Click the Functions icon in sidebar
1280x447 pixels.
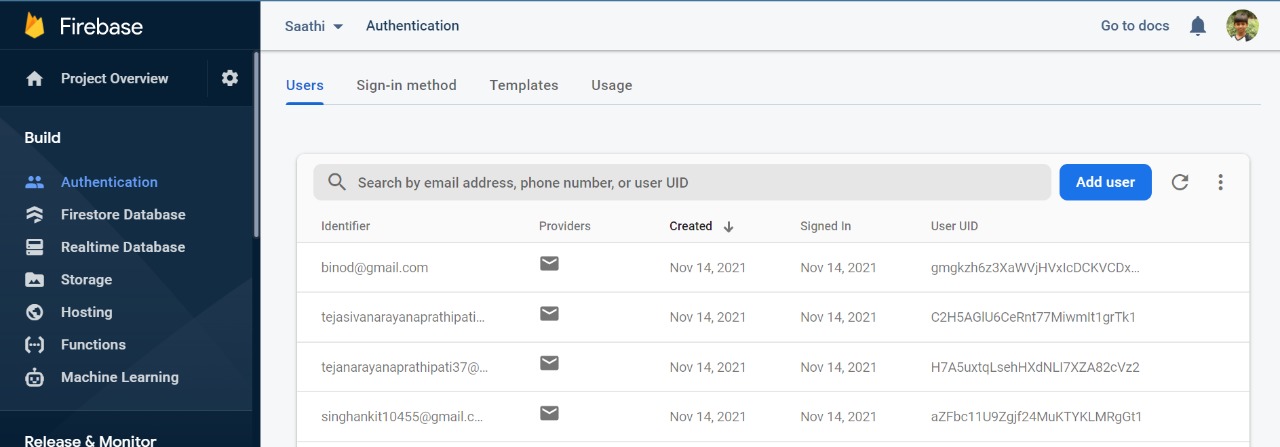[35, 345]
